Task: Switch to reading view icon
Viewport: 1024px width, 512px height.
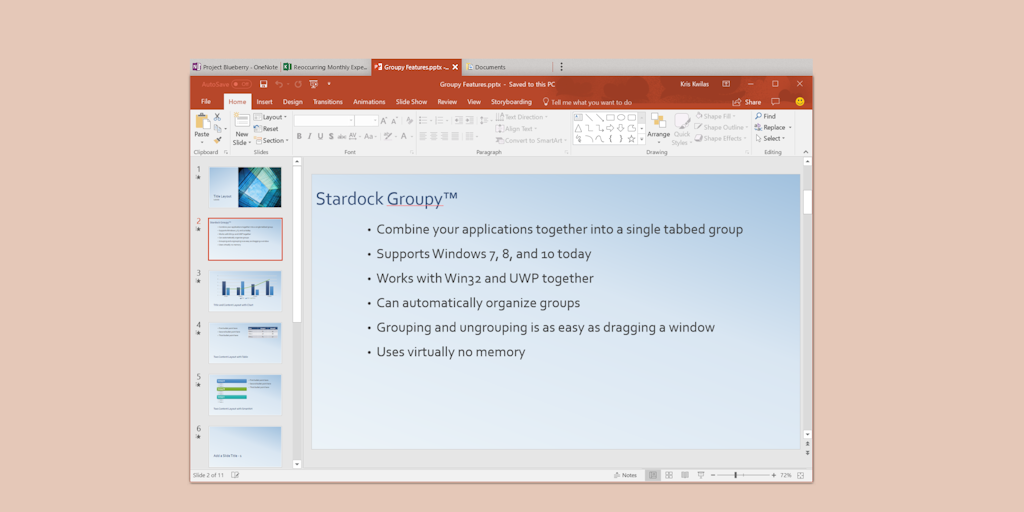Action: (x=684, y=475)
